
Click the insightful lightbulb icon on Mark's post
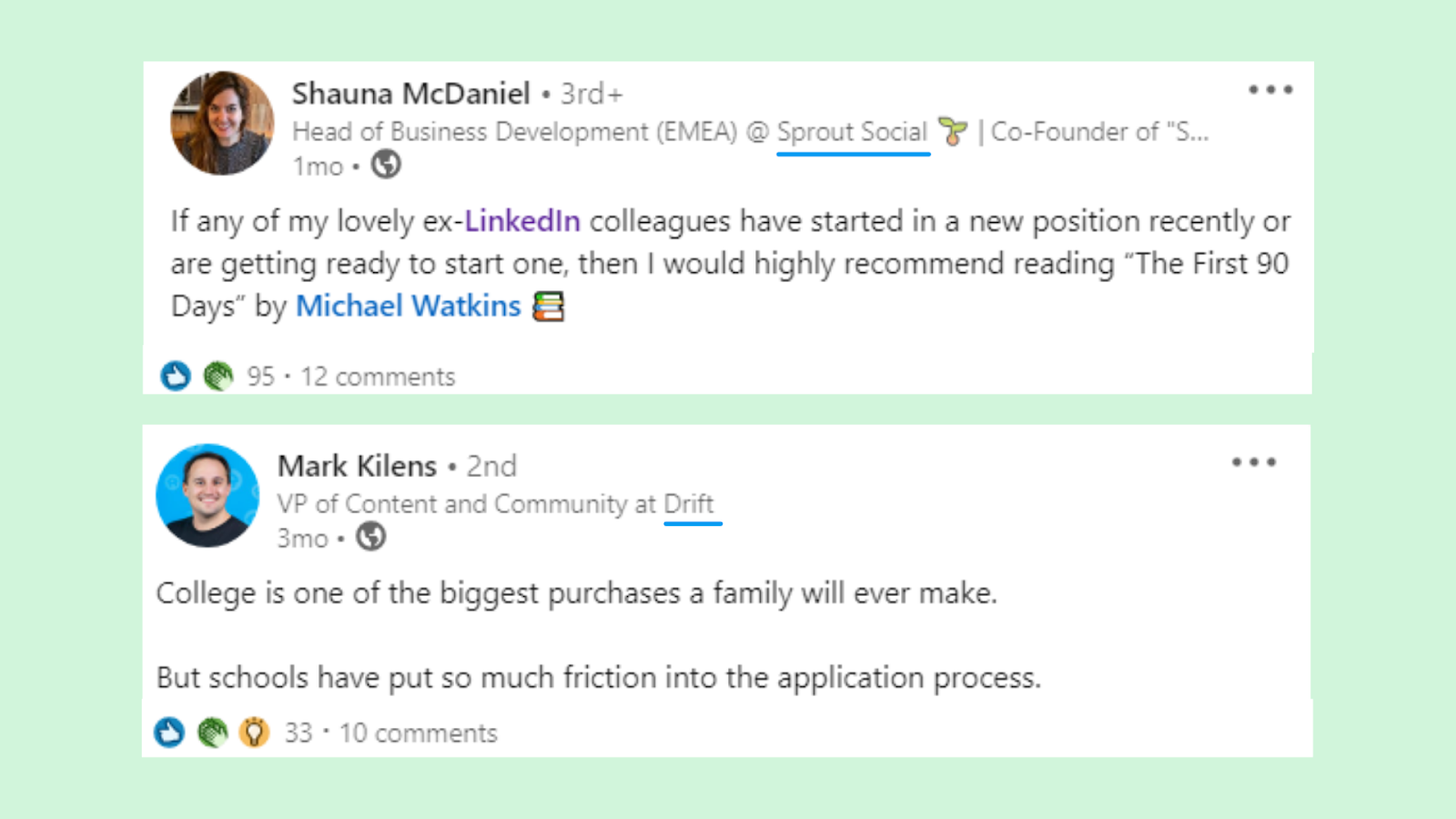255,732
